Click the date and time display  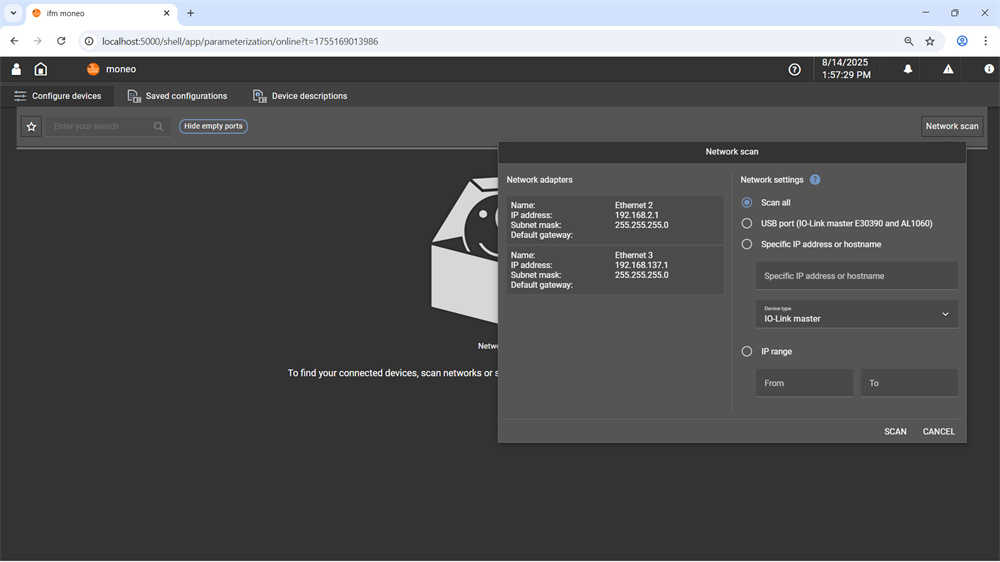(x=846, y=69)
